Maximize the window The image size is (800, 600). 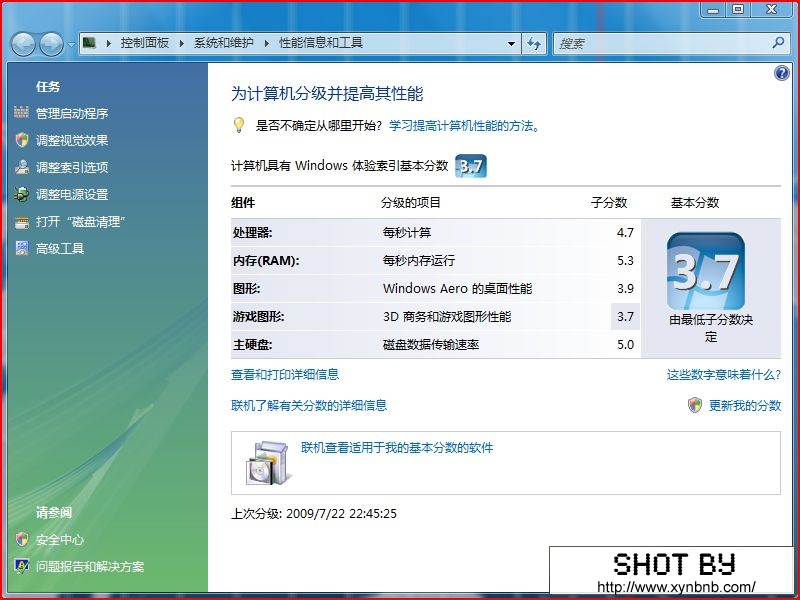pos(737,10)
